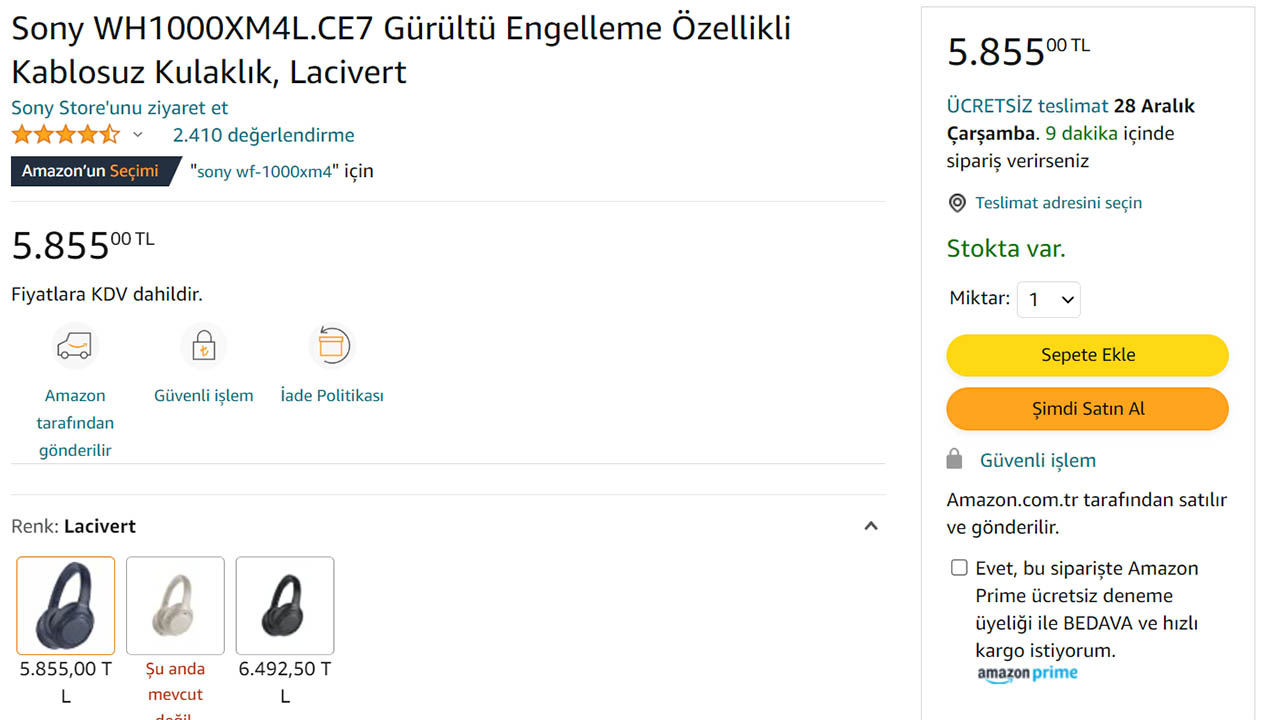Expand the star rating breakdown arrow
Viewport: 1280px width, 720px height.
pyautogui.click(x=138, y=135)
